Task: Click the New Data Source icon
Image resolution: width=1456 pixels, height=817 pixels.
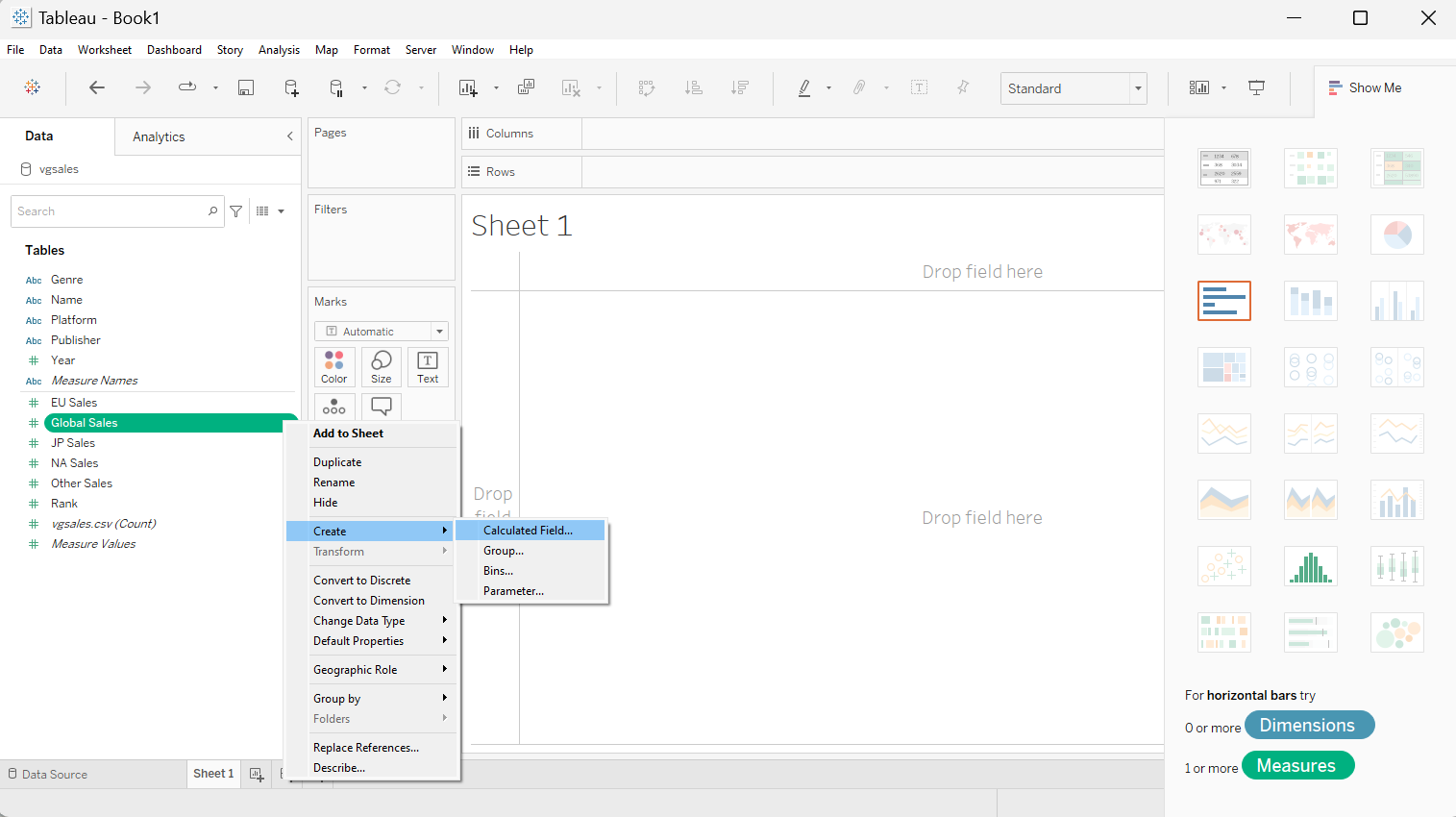Action: click(292, 87)
